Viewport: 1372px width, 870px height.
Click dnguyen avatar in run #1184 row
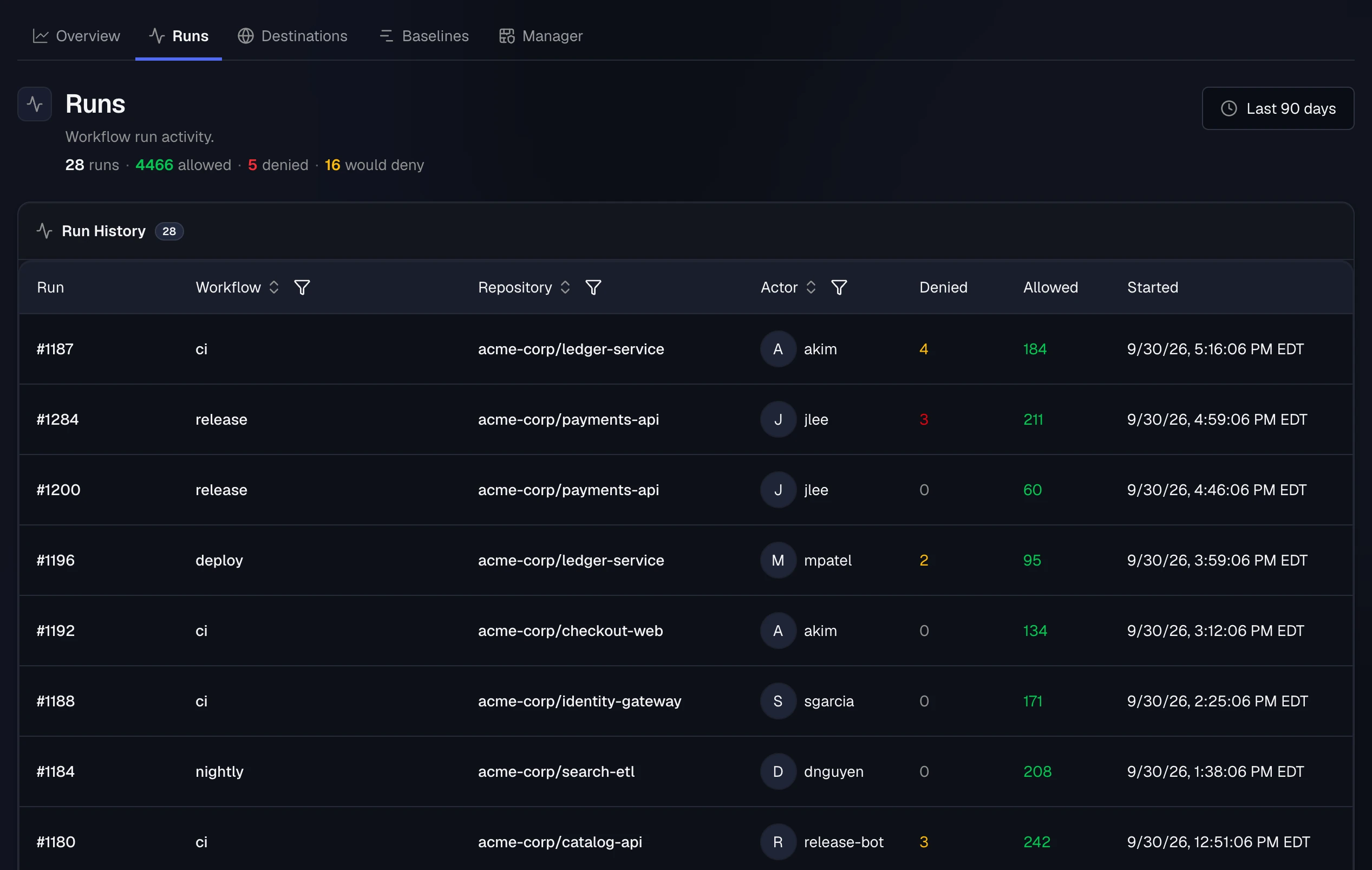pyautogui.click(x=778, y=771)
